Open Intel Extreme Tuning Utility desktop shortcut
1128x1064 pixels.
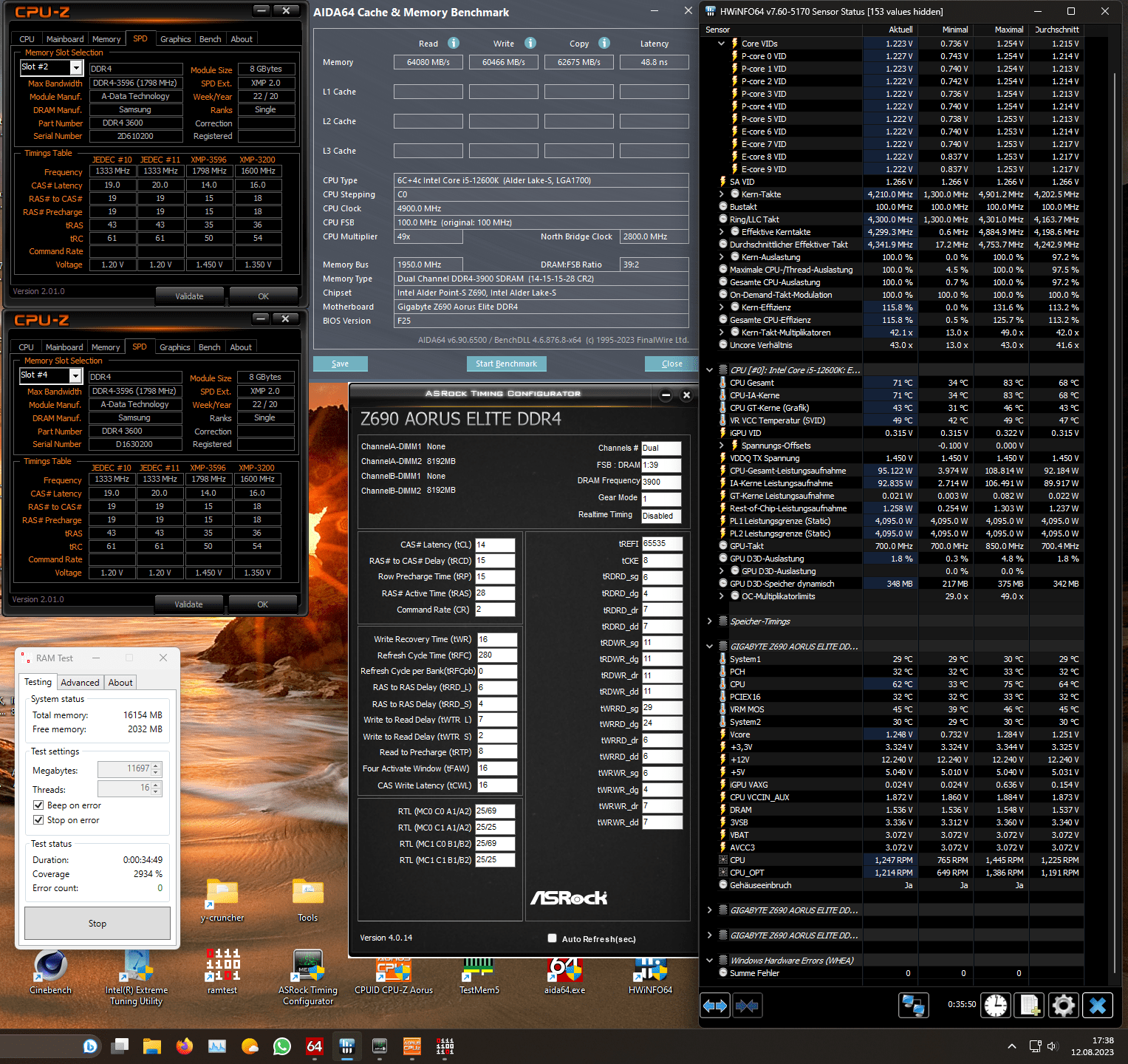[137, 977]
